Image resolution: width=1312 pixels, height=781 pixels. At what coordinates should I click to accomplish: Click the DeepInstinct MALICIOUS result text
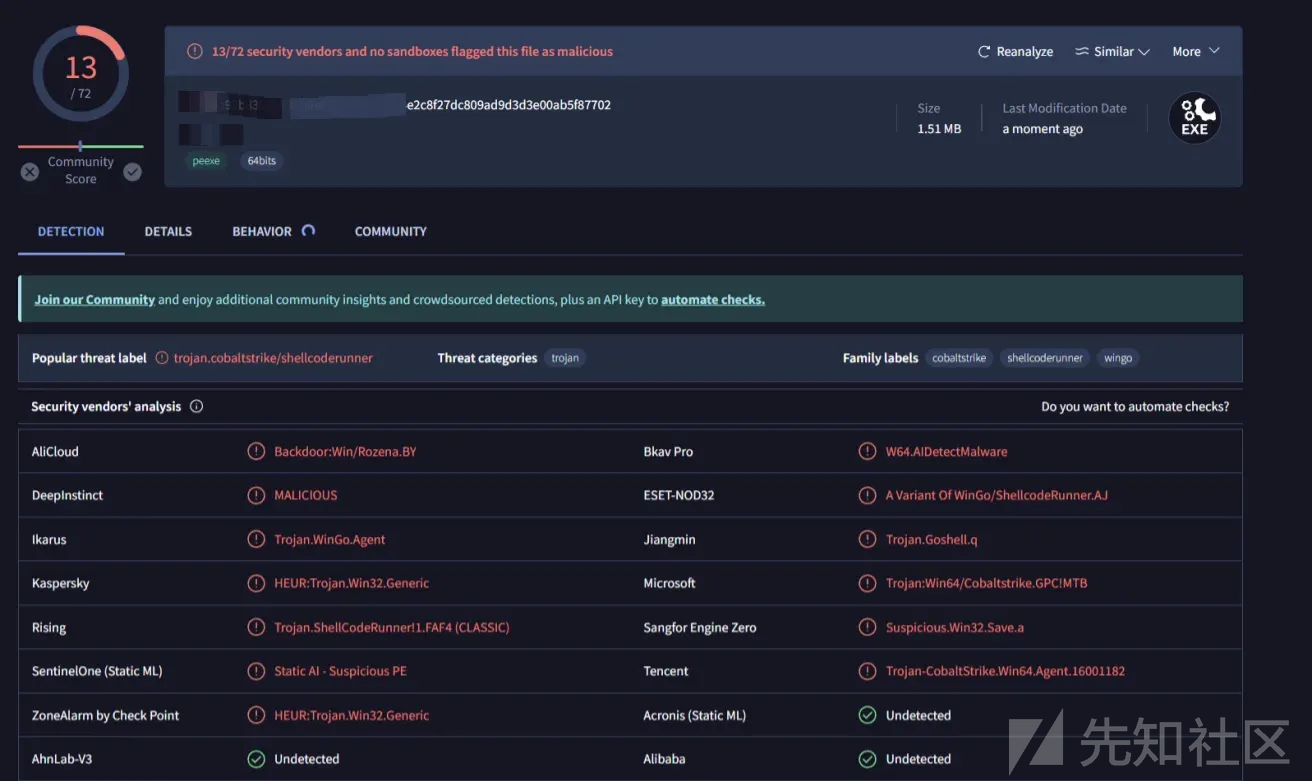point(306,496)
